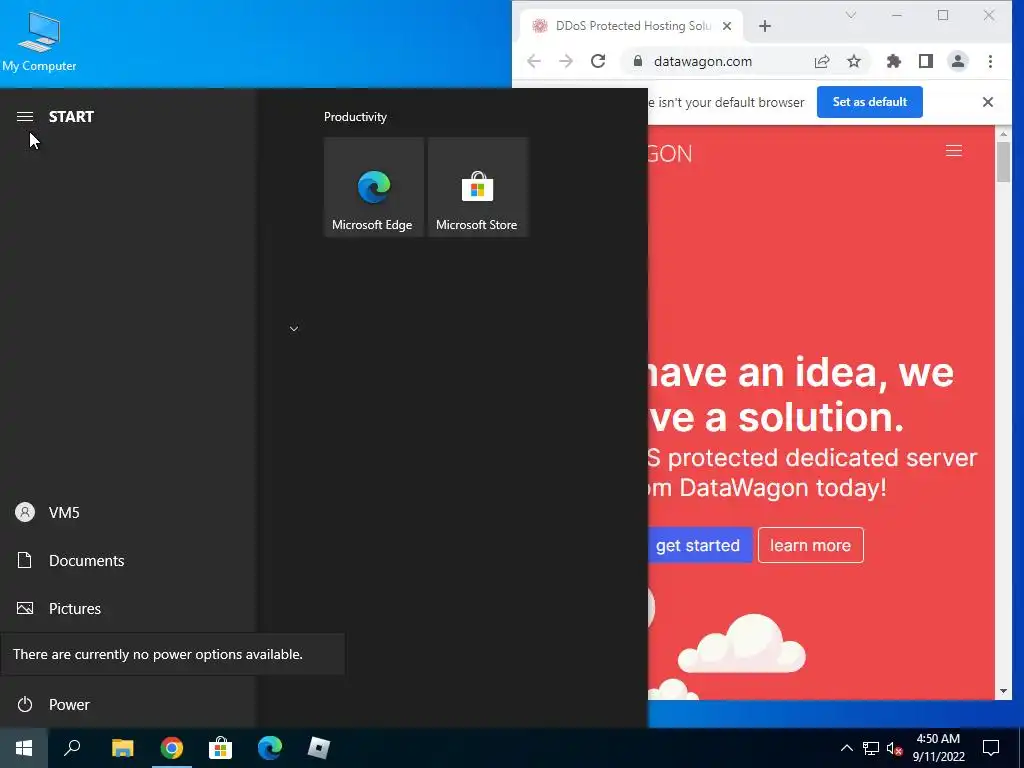The height and width of the screenshot is (768, 1024).
Task: Close the DDoS Protected Hosting tab
Action: coord(727,26)
